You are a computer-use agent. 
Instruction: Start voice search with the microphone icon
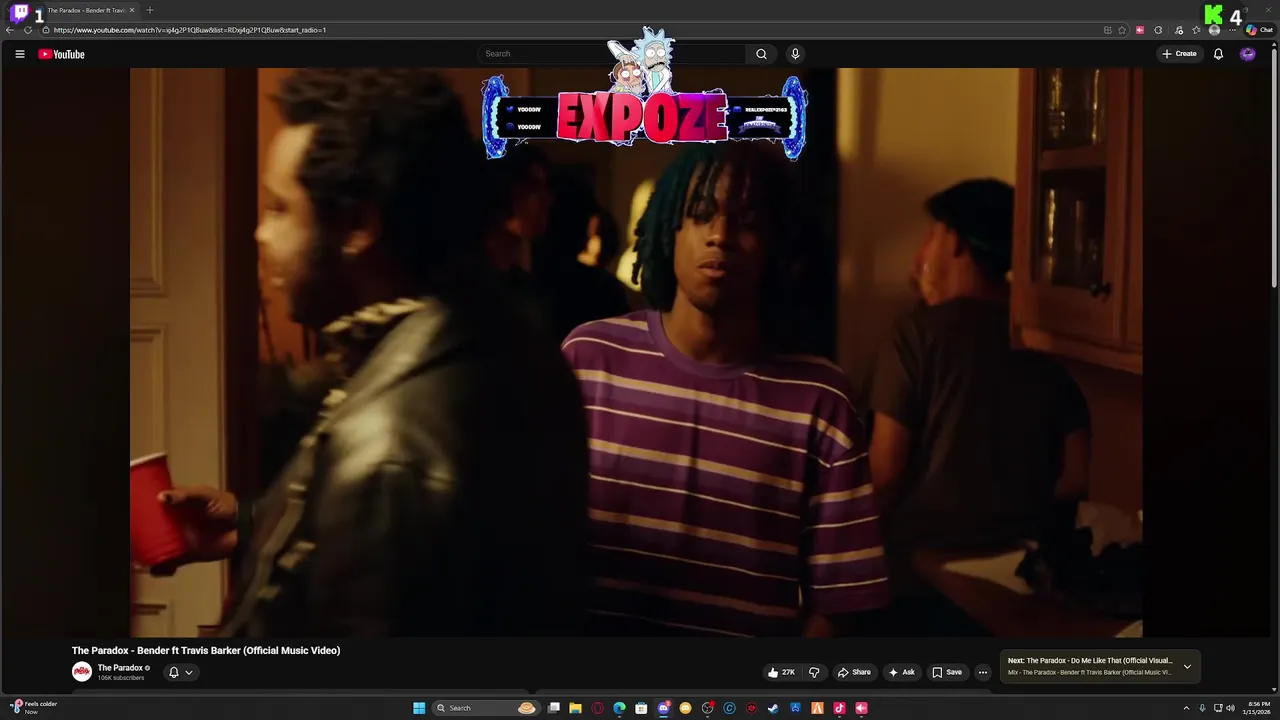(795, 54)
